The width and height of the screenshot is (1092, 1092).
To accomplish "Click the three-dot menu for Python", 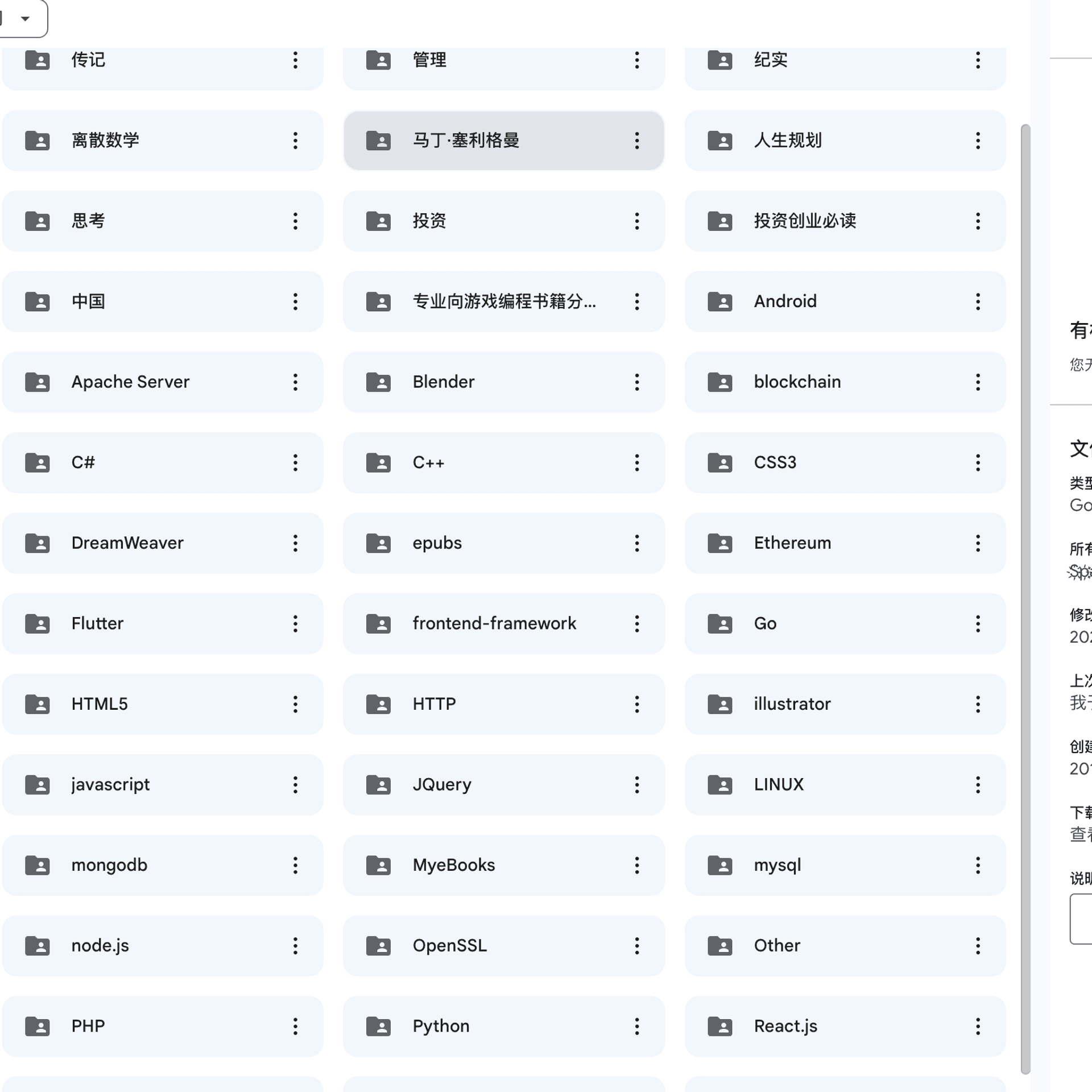I will click(x=637, y=1025).
